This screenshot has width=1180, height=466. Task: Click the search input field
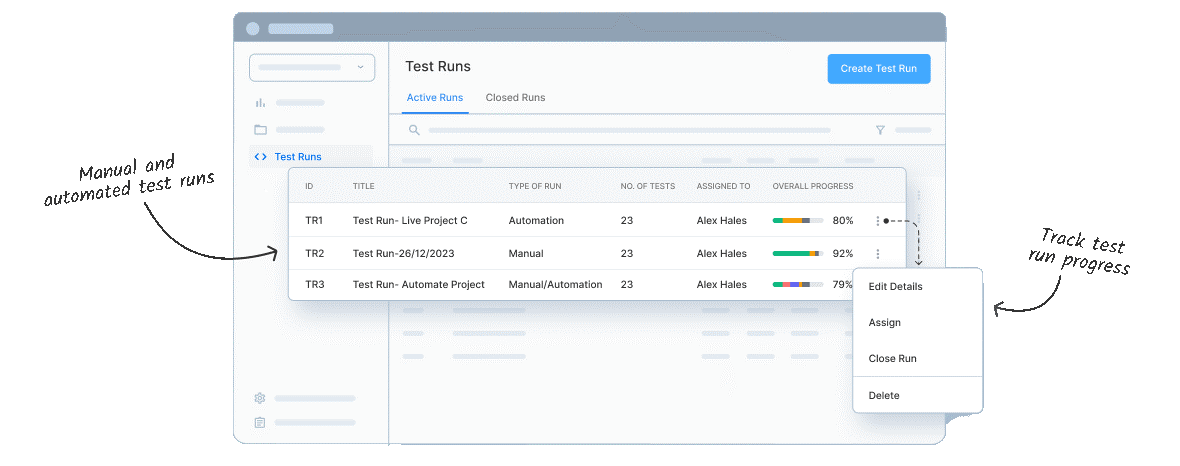pyautogui.click(x=629, y=130)
